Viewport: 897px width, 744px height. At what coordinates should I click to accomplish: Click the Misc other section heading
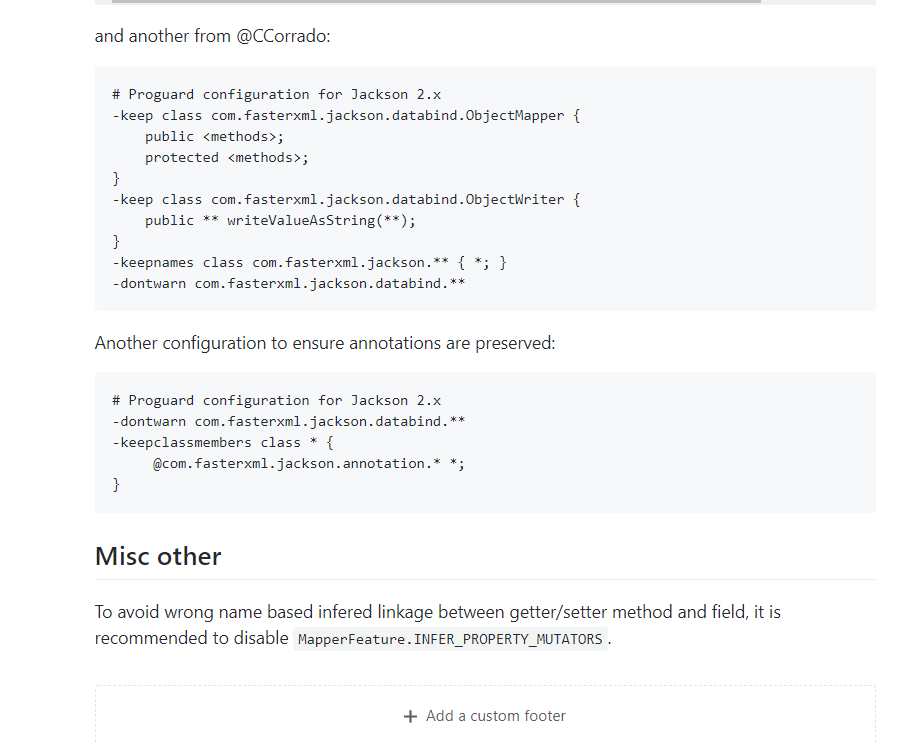158,556
